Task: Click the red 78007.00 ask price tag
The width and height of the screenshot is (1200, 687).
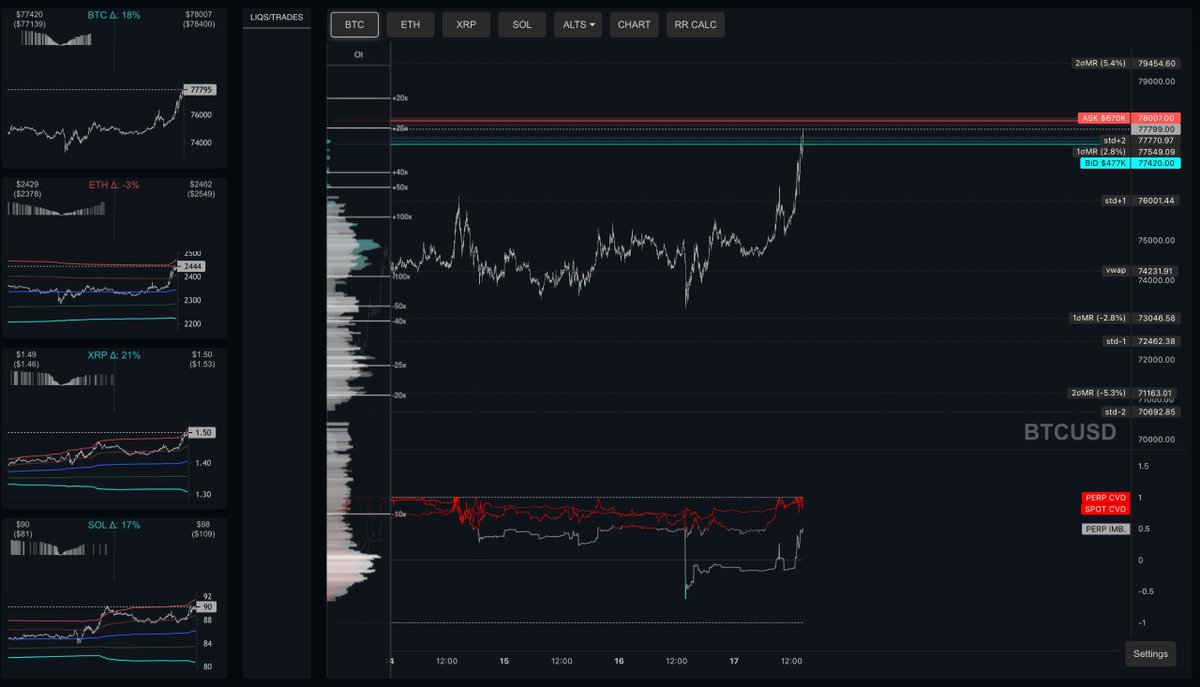Action: 1157,118
